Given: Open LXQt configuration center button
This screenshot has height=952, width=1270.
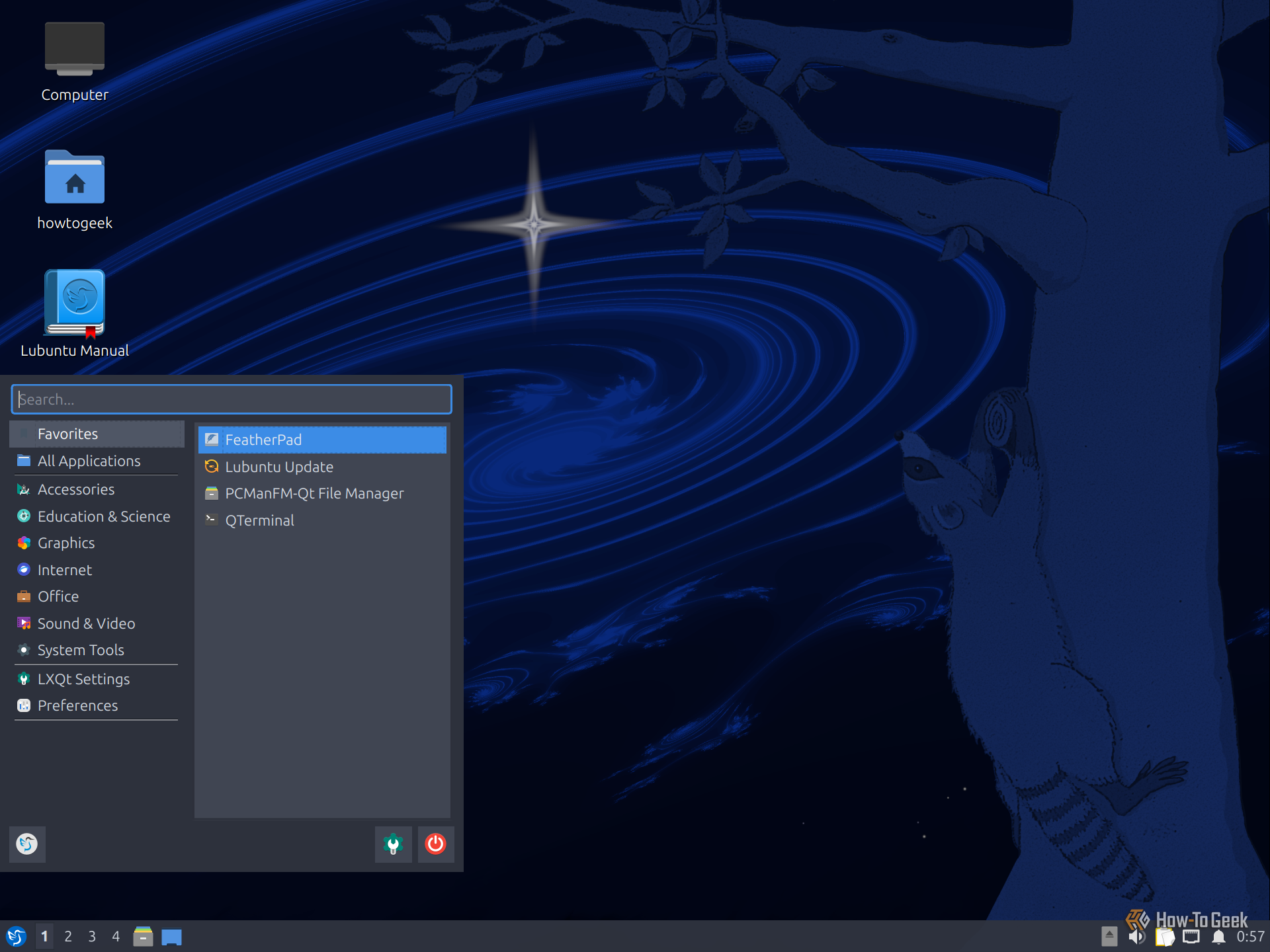Looking at the screenshot, I should 394,844.
